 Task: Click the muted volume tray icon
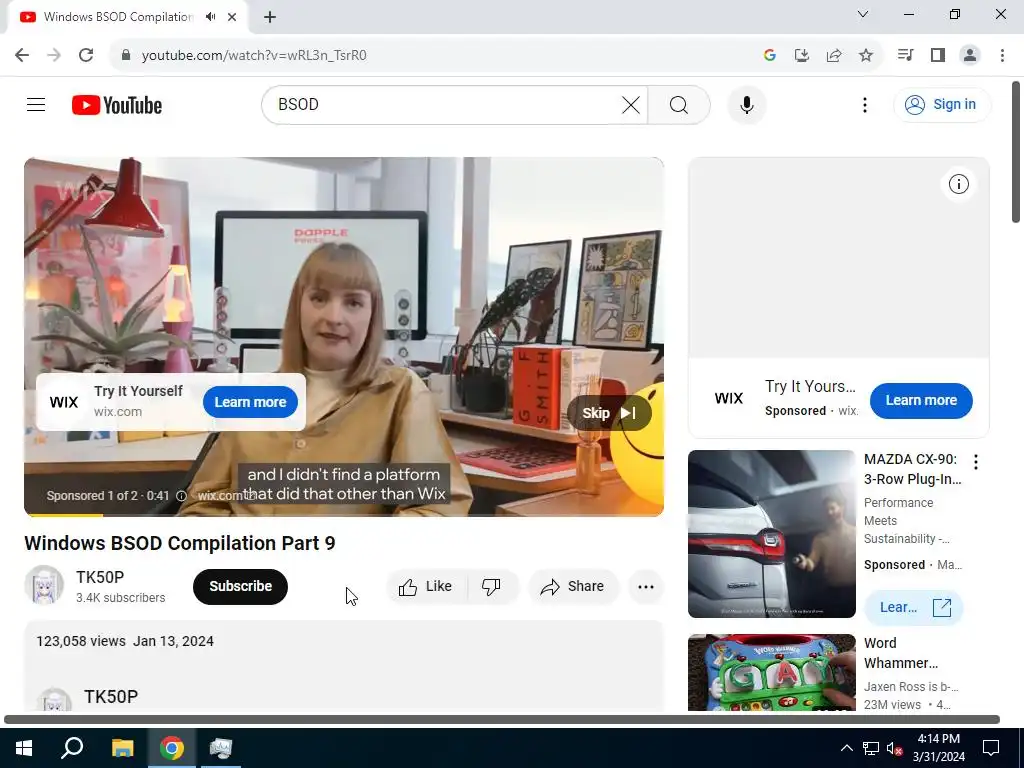point(894,748)
